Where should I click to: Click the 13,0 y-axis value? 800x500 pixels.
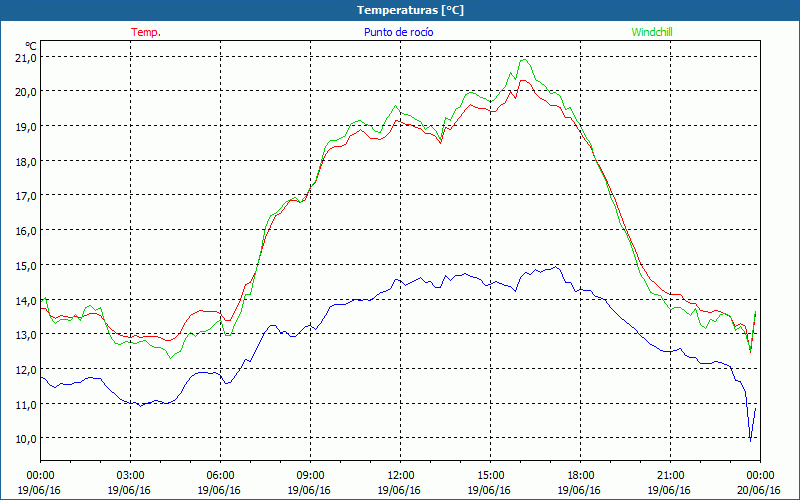pos(26,335)
